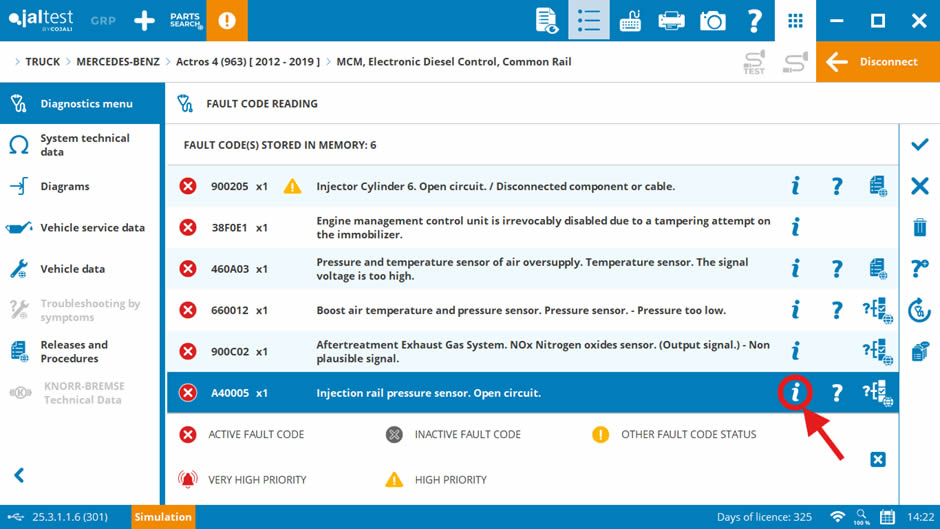
Task: Open info for fault 460A03
Action: [796, 269]
